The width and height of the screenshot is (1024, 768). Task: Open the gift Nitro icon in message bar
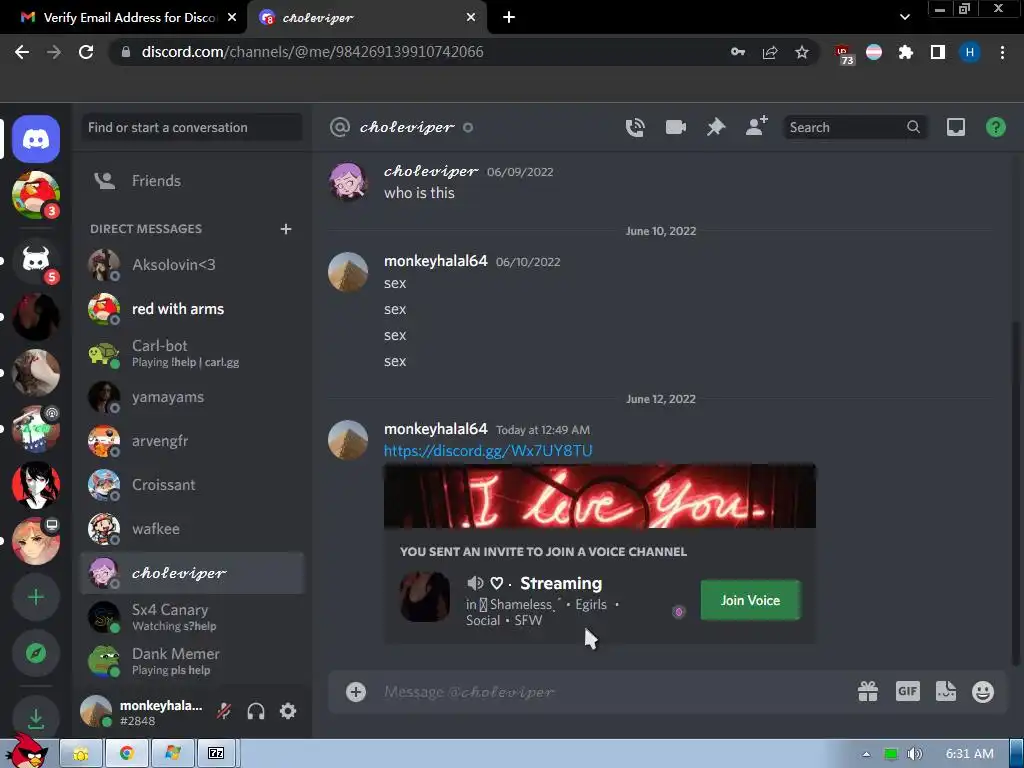click(867, 692)
